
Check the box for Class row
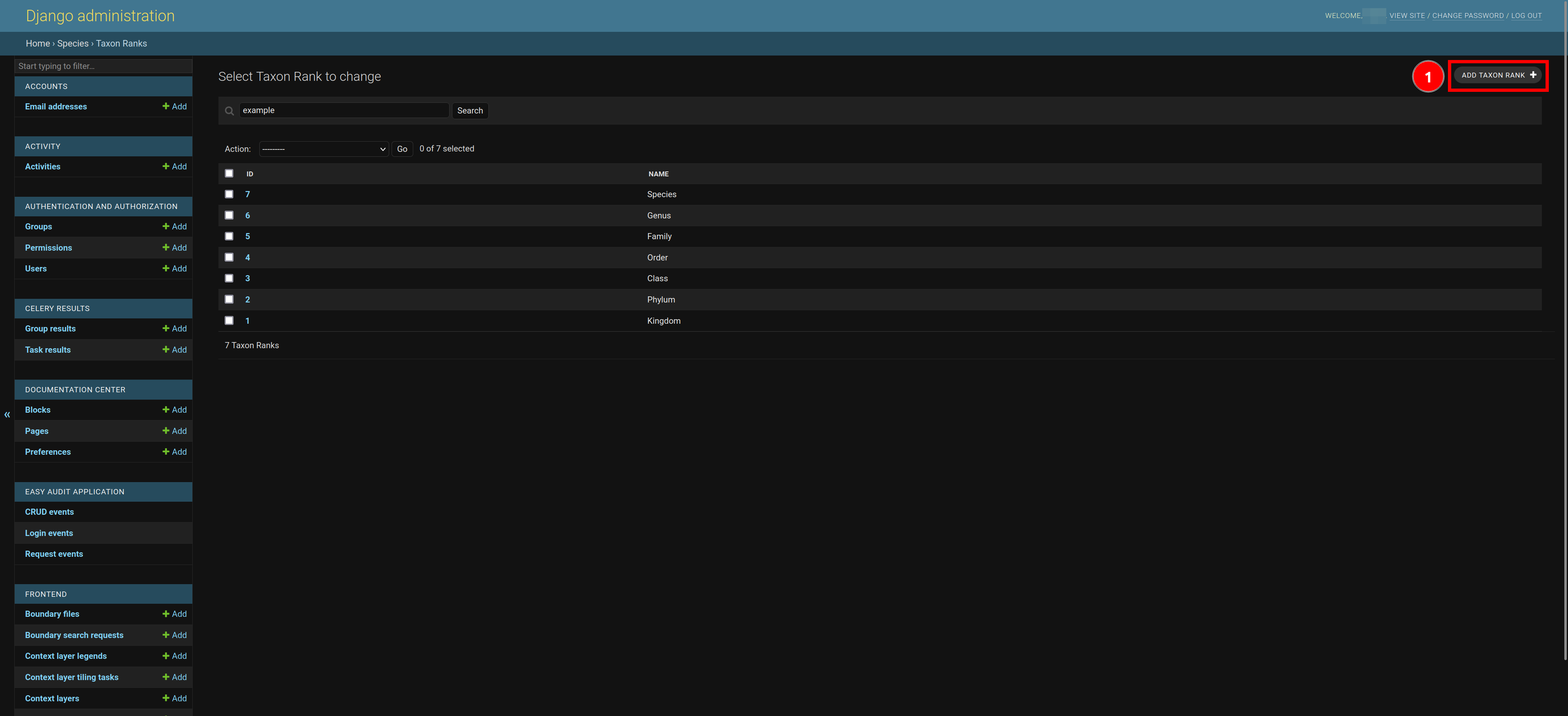click(x=229, y=278)
